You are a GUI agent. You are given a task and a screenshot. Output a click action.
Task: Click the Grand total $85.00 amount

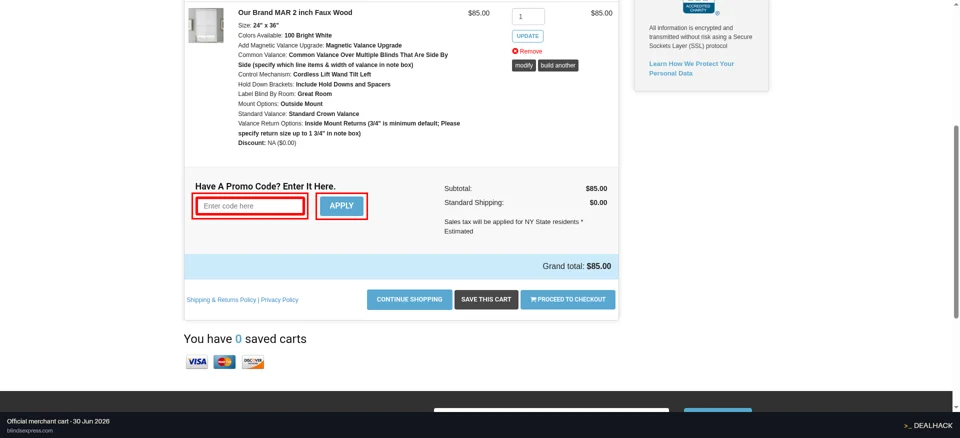click(599, 266)
